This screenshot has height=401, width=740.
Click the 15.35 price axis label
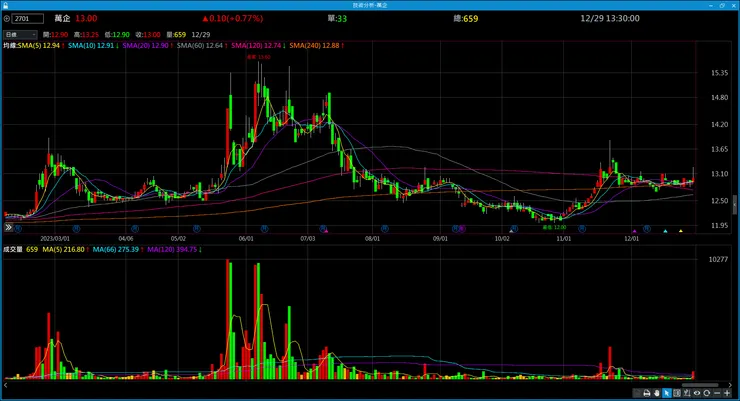point(719,73)
